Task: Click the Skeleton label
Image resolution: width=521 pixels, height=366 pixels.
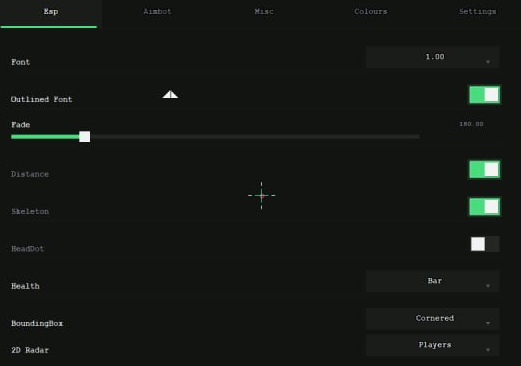Action: (30, 212)
